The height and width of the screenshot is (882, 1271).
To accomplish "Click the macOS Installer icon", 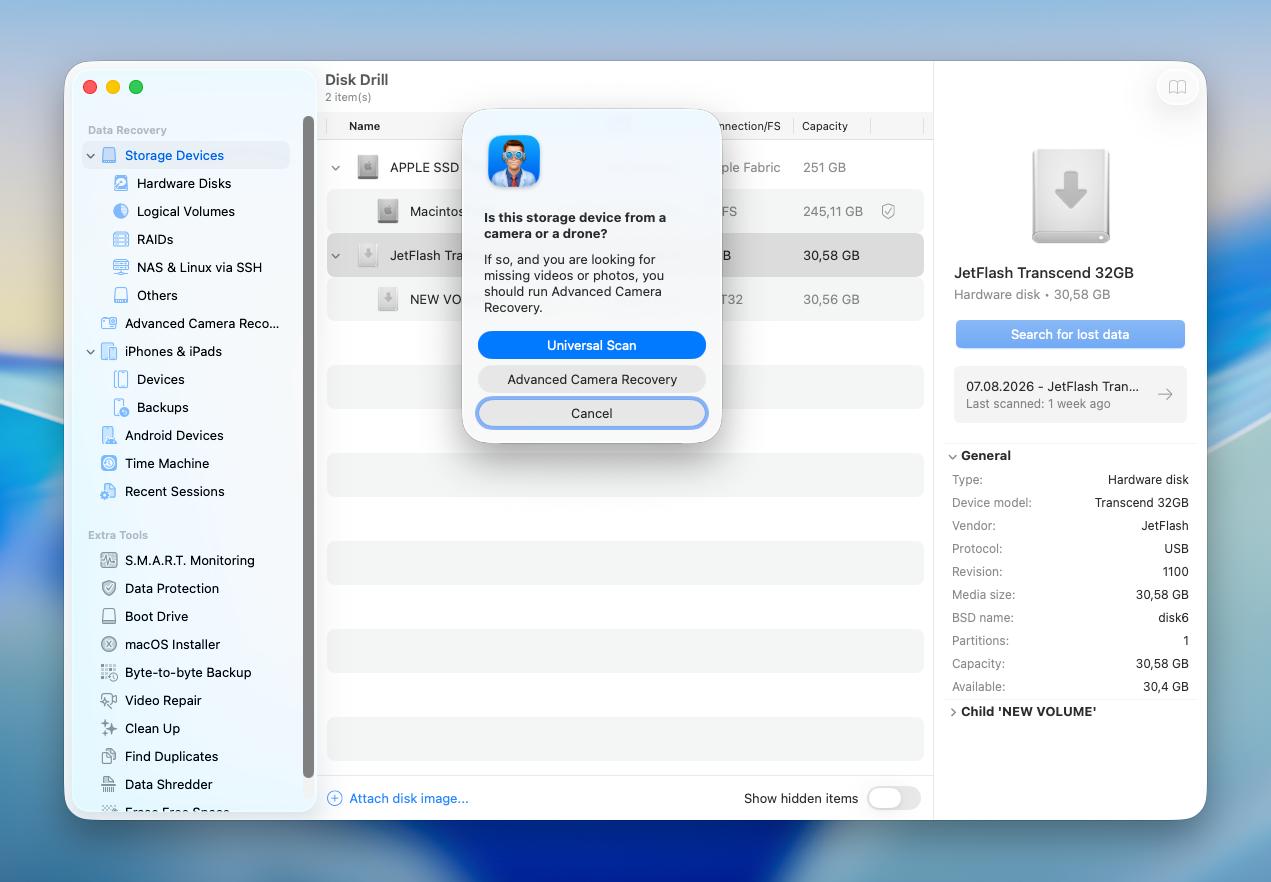I will 109,644.
